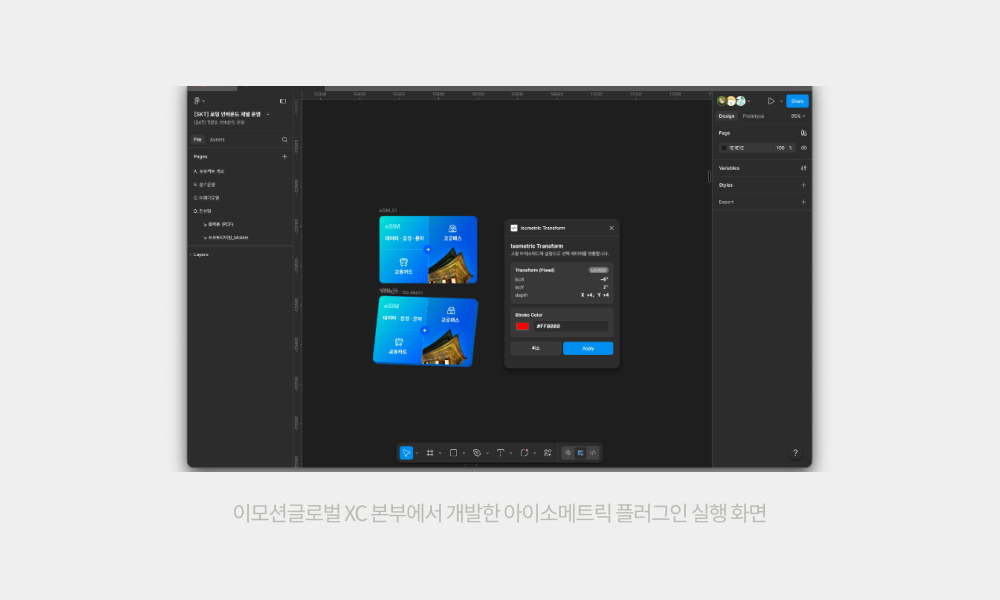Open the help question mark button
Screen dimensions: 1000x600
point(795,453)
